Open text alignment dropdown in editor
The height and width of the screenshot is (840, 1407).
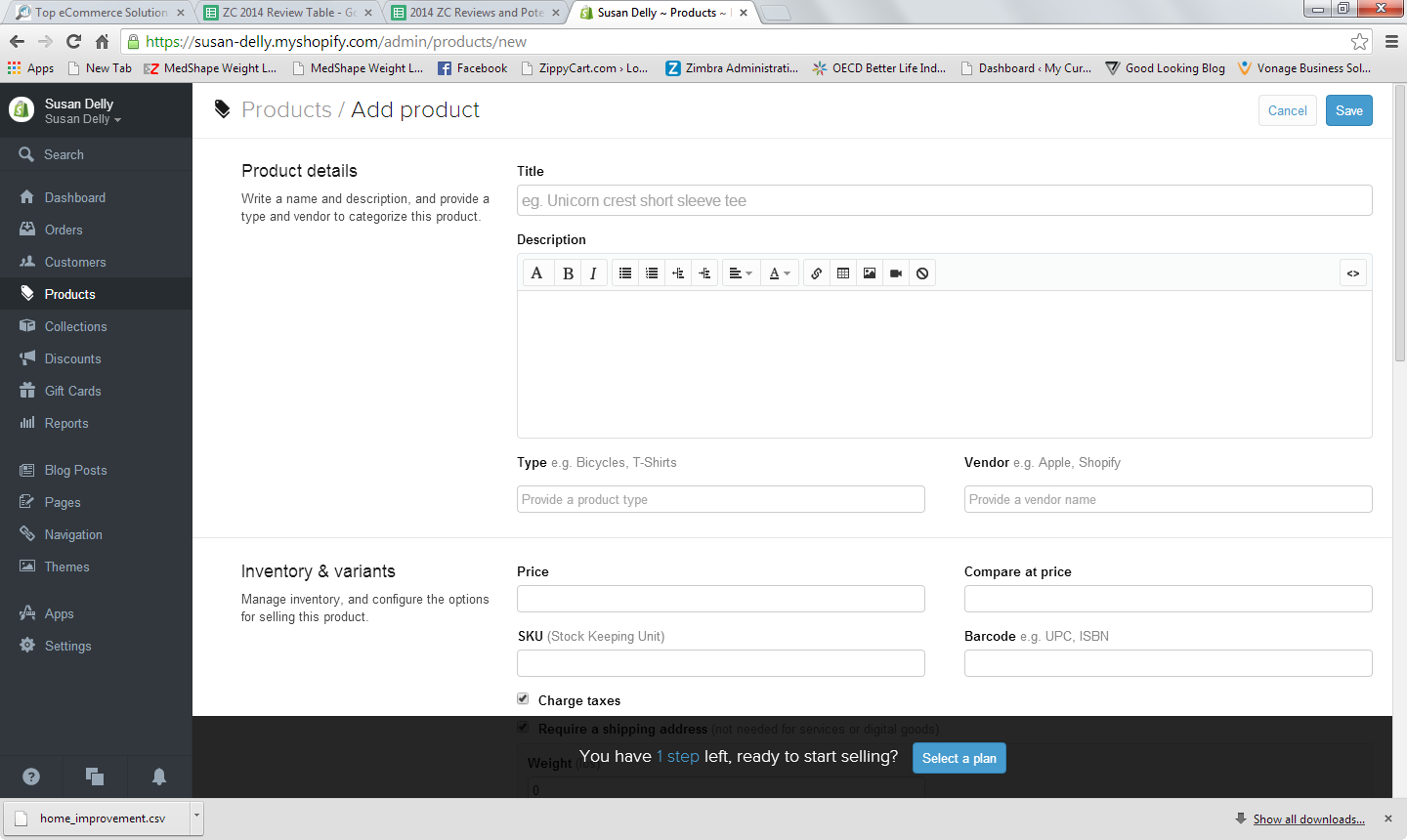click(741, 273)
